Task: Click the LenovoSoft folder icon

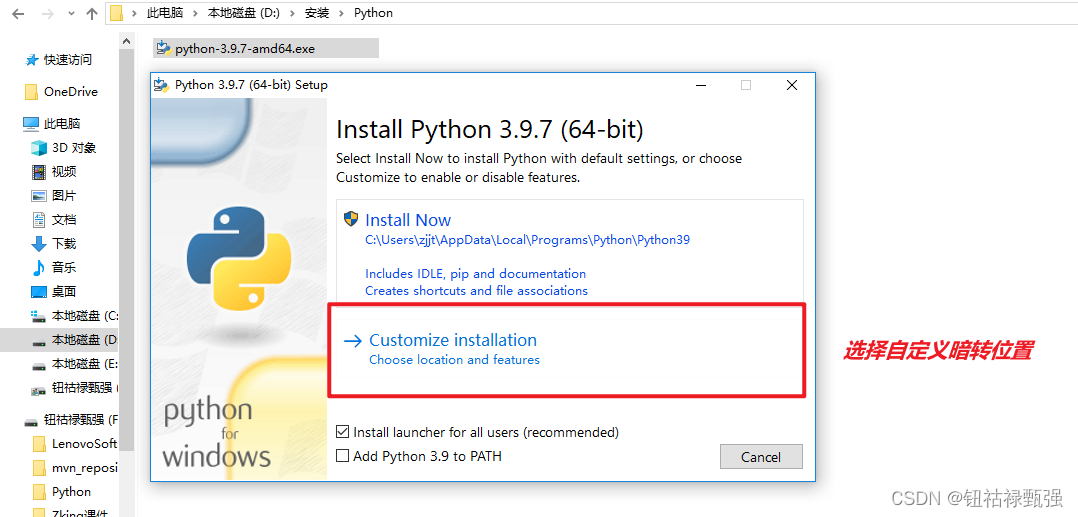Action: tap(39, 443)
